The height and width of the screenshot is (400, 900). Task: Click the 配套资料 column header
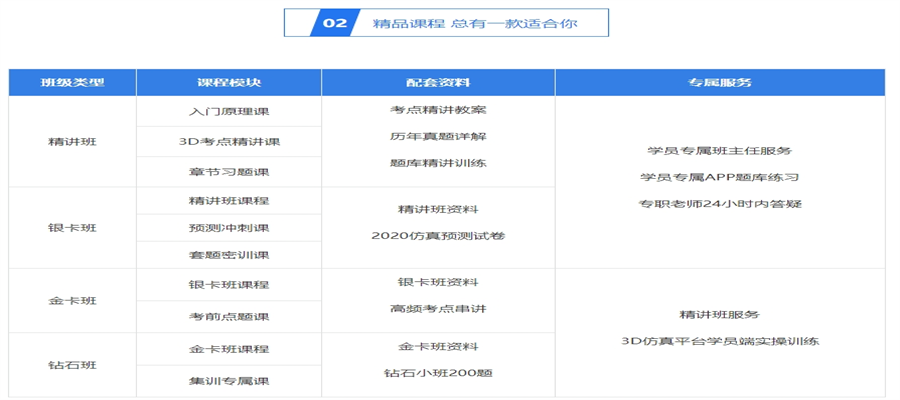(x=438, y=82)
